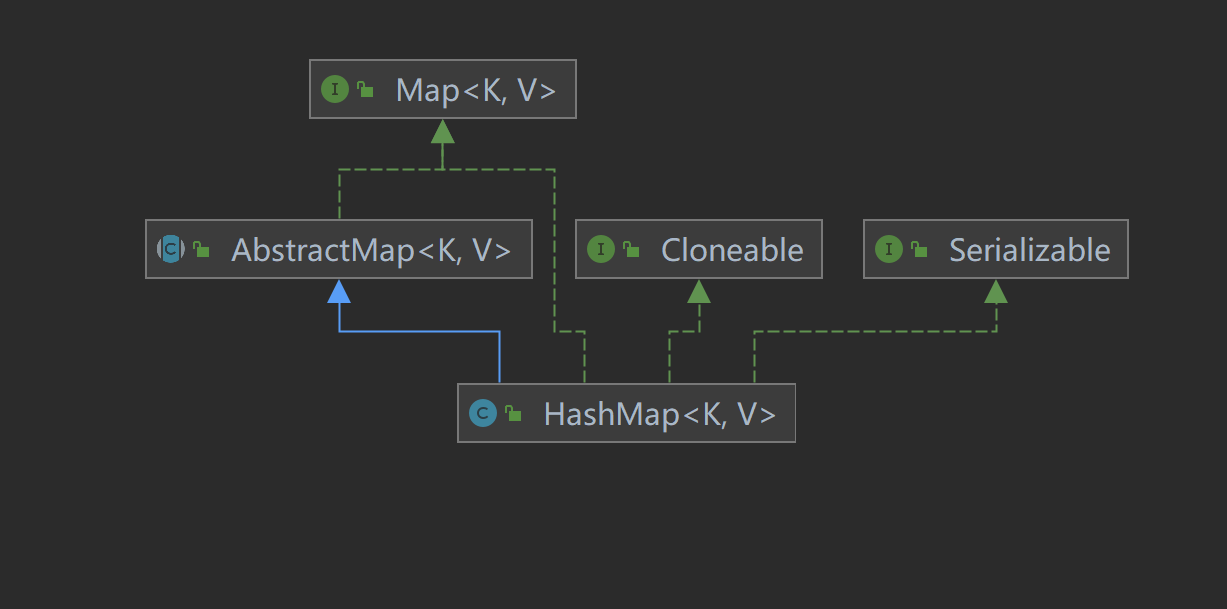Click the interface icon in the Map node

(x=334, y=89)
